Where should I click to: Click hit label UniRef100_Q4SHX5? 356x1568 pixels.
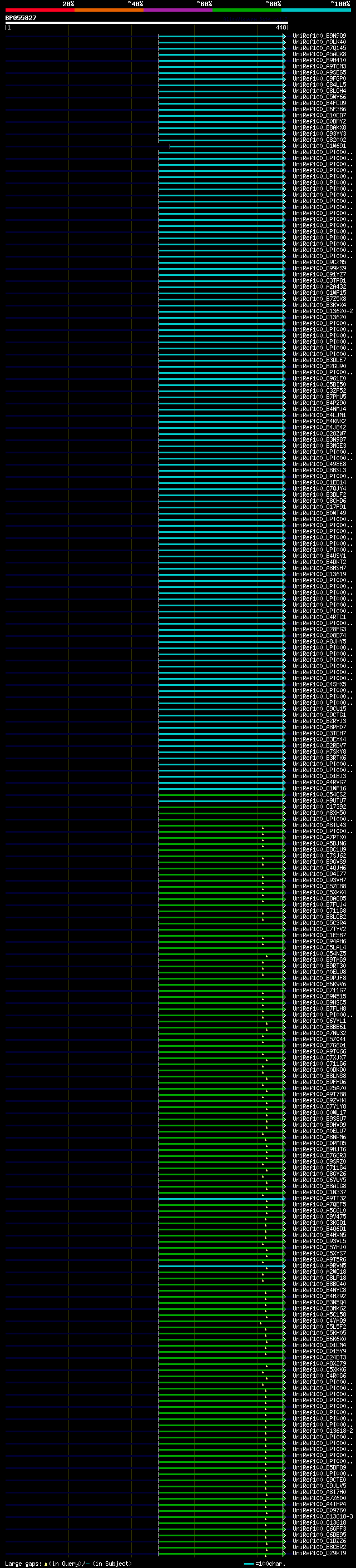(x=319, y=684)
